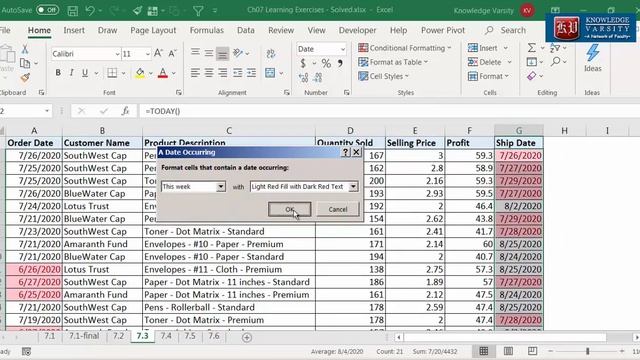Toggle Italic formatting

click(71, 73)
